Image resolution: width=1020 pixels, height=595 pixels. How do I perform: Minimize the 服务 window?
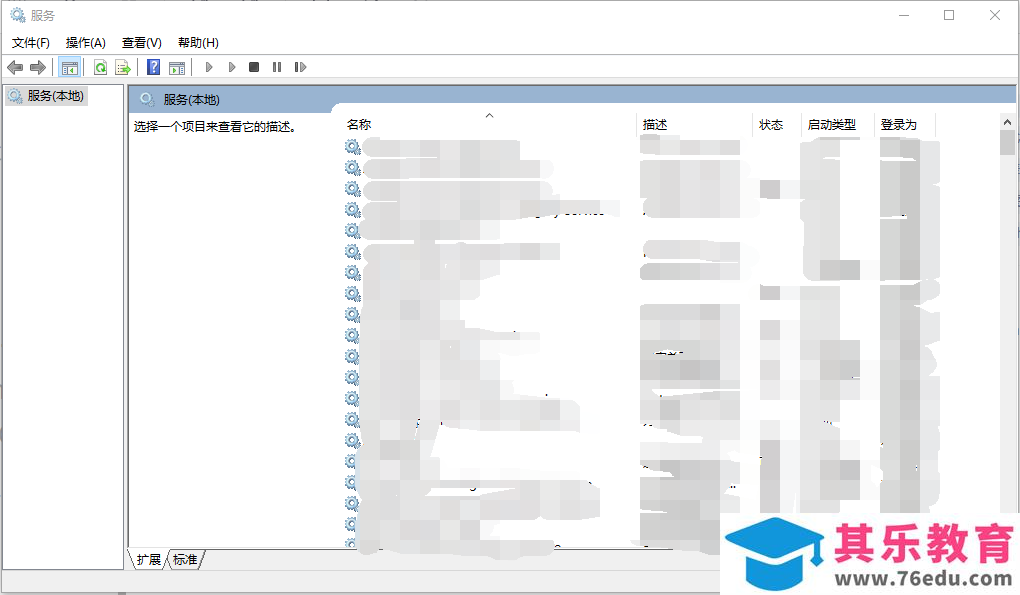pos(904,15)
